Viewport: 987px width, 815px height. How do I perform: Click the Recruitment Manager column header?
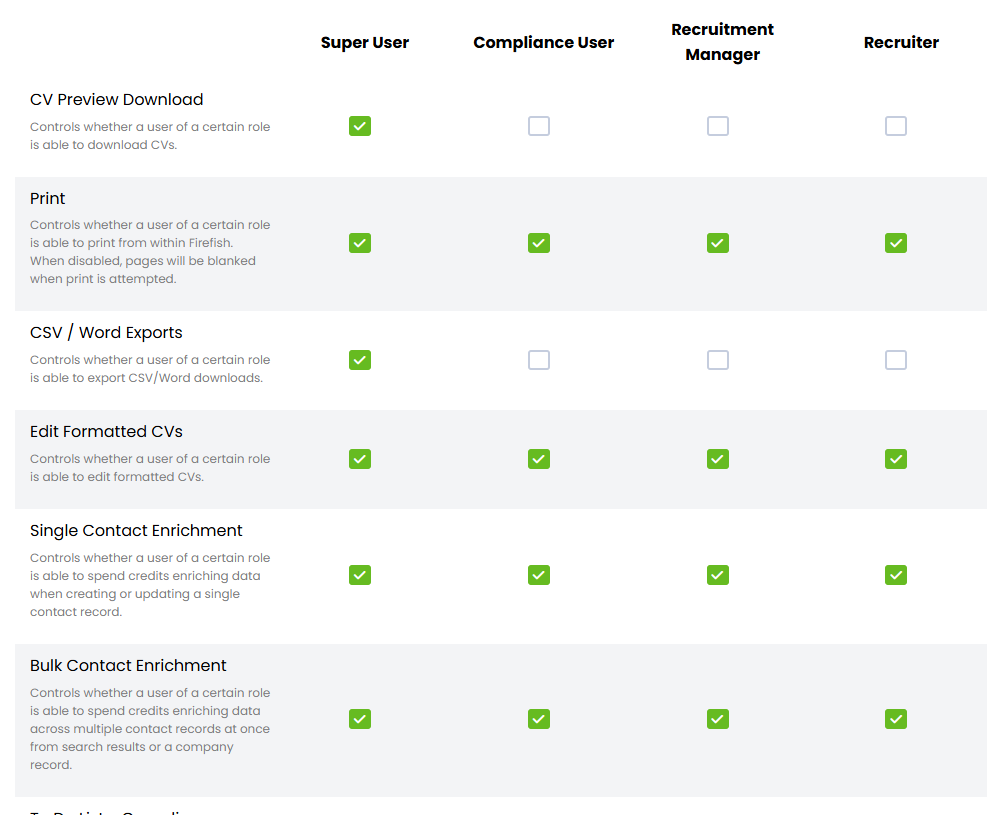pyautogui.click(x=722, y=42)
